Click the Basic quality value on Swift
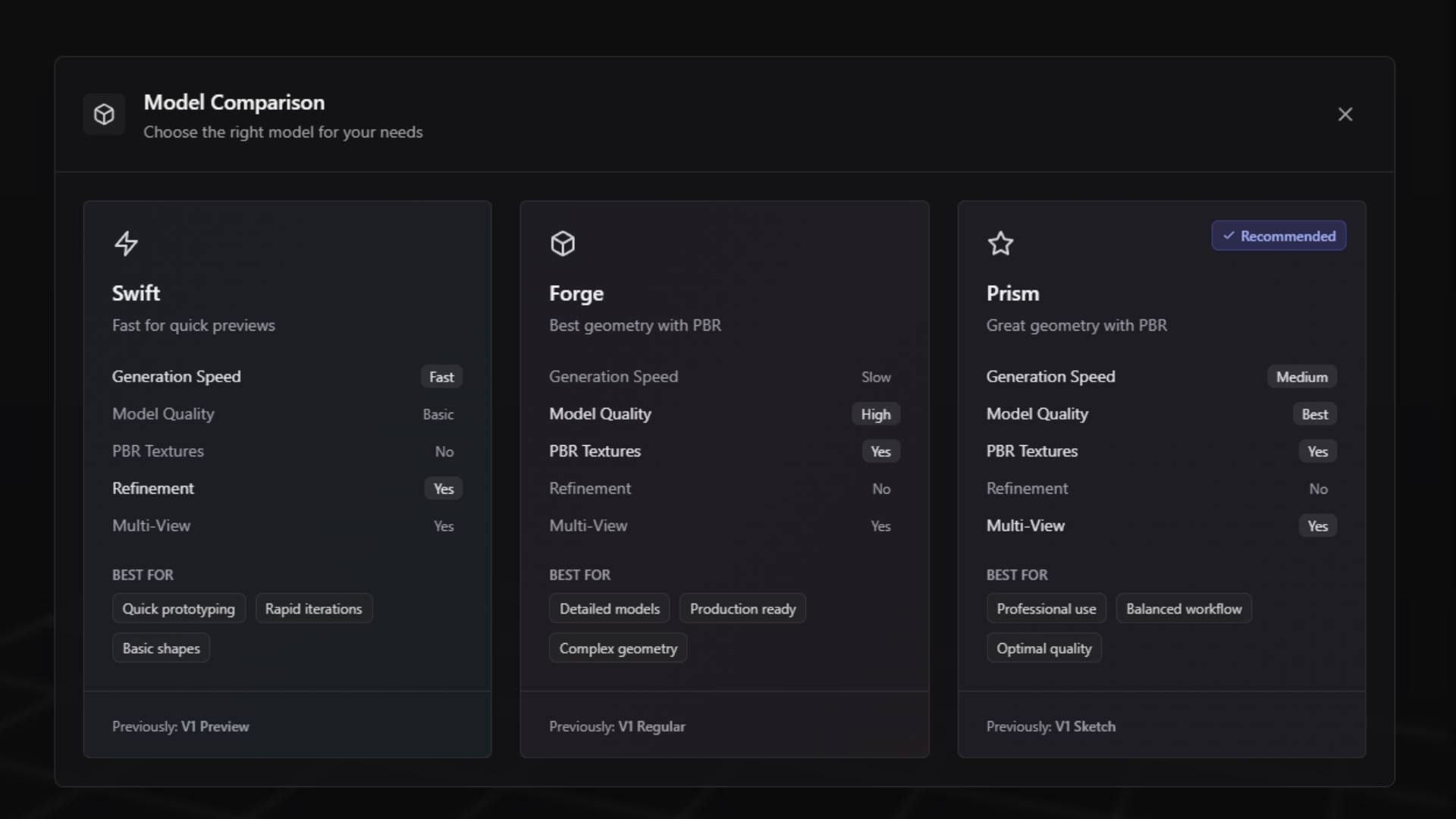The image size is (1456, 819). pyautogui.click(x=438, y=414)
